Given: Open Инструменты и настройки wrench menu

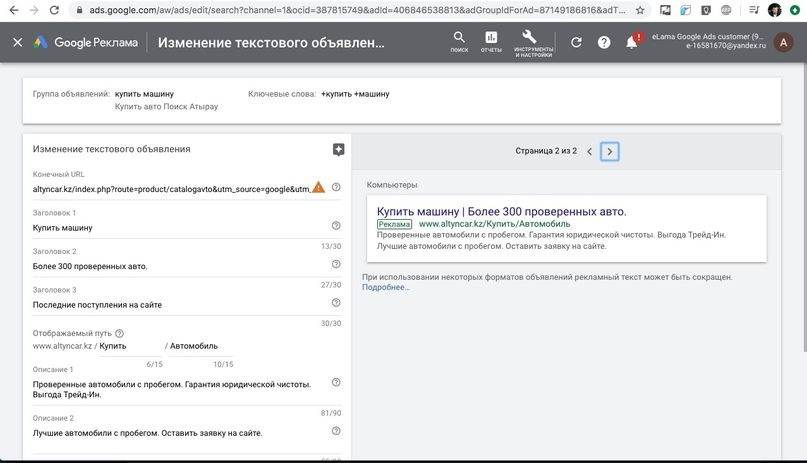Looking at the screenshot, I should (533, 43).
